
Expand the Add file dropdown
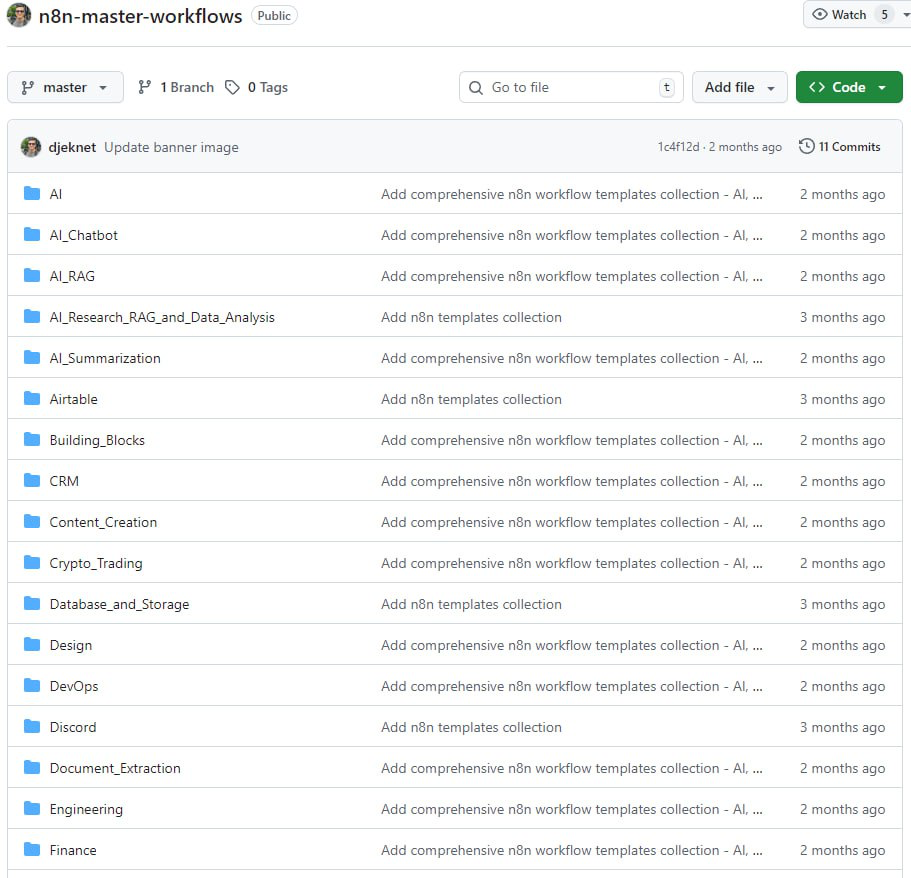[739, 87]
